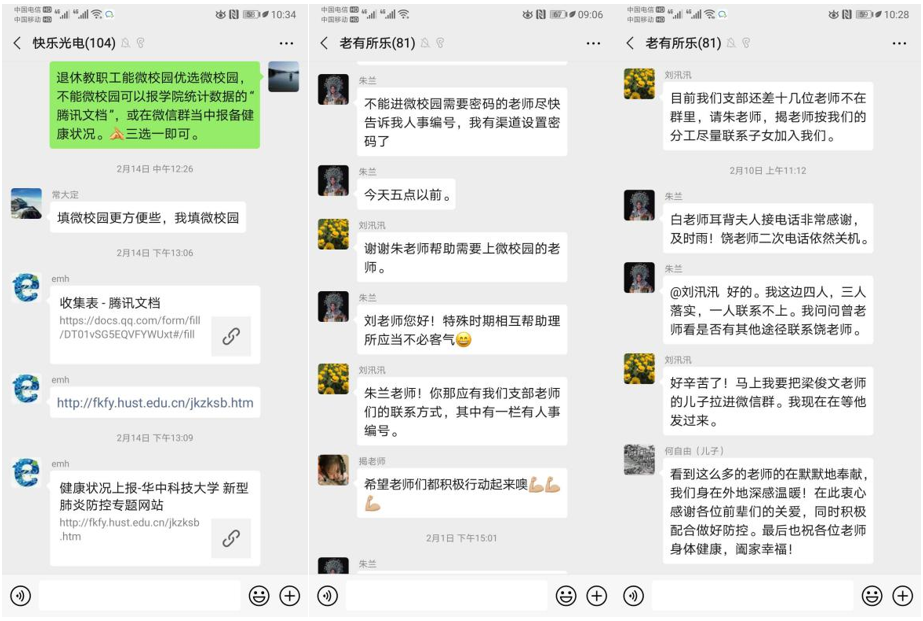Open three-dot menu in right 老有所乐 chat

[x=899, y=44]
